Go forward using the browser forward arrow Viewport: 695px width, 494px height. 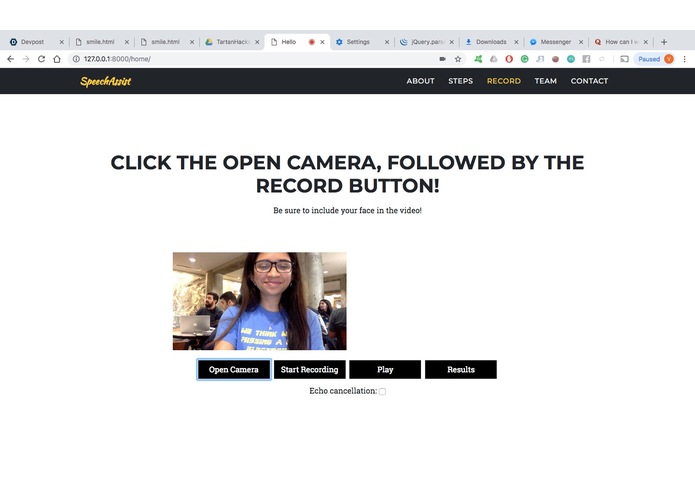[26, 59]
